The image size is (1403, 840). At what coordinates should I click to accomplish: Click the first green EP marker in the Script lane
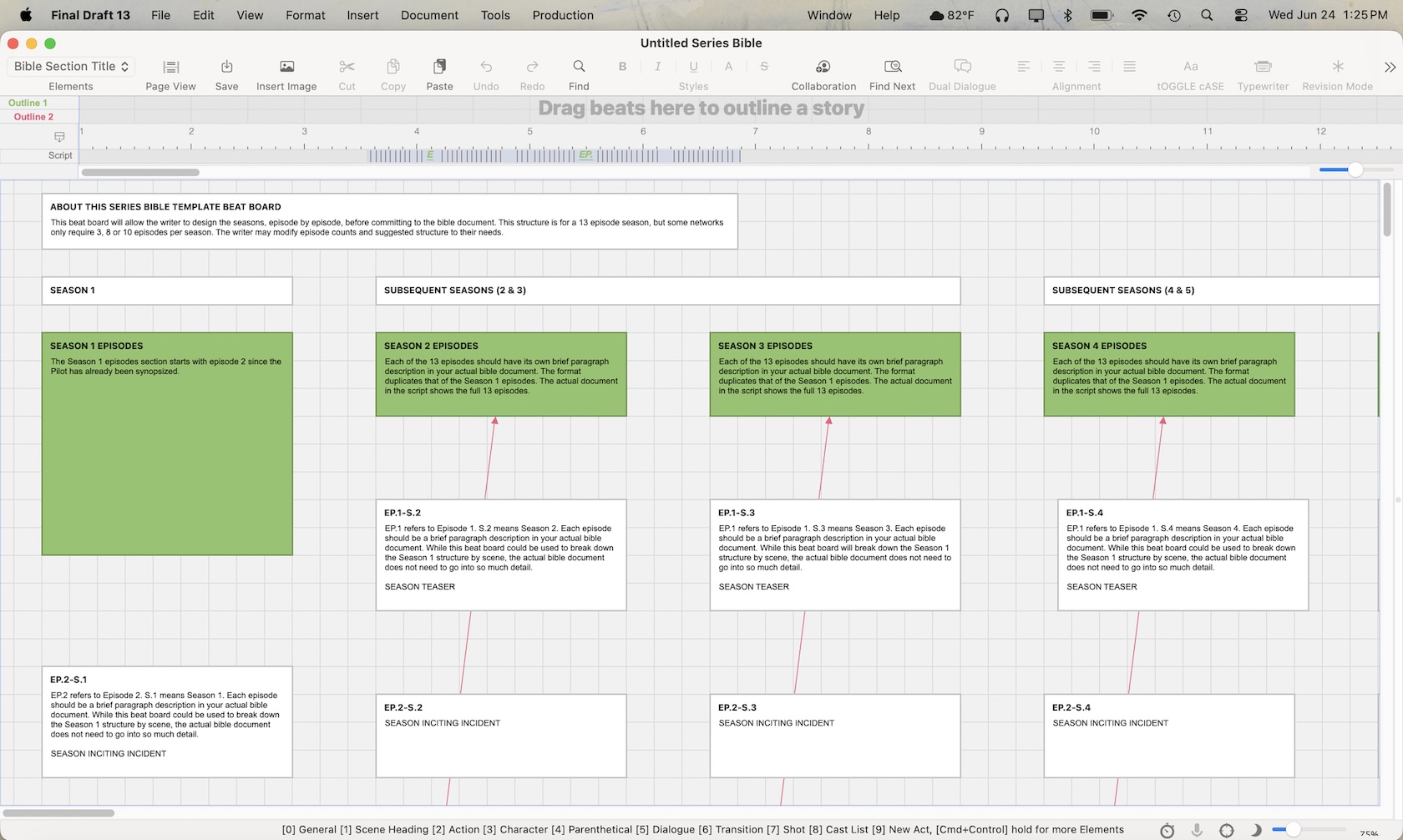pyautogui.click(x=430, y=155)
